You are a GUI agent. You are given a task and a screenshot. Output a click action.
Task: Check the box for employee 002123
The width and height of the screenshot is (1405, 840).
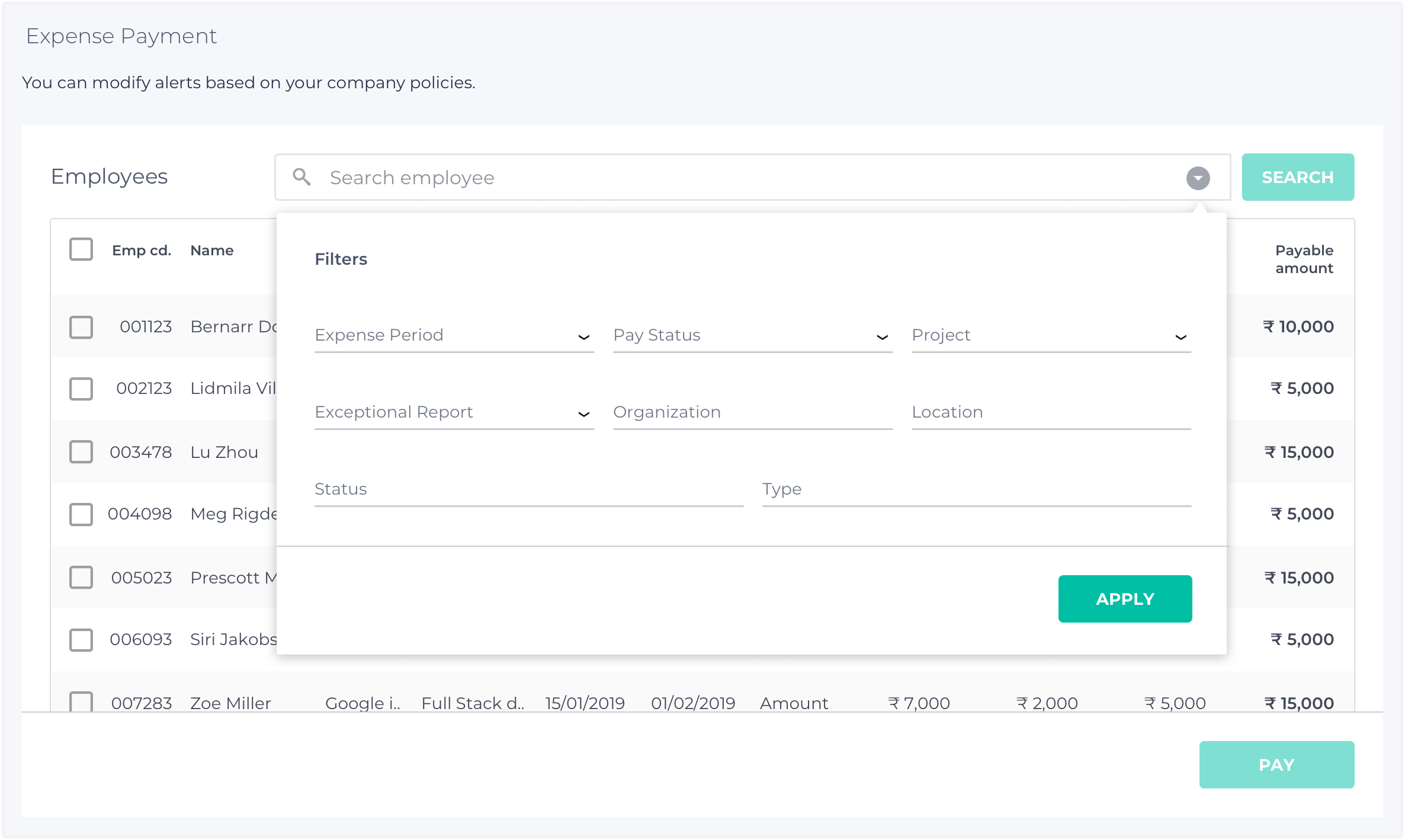[x=81, y=389]
